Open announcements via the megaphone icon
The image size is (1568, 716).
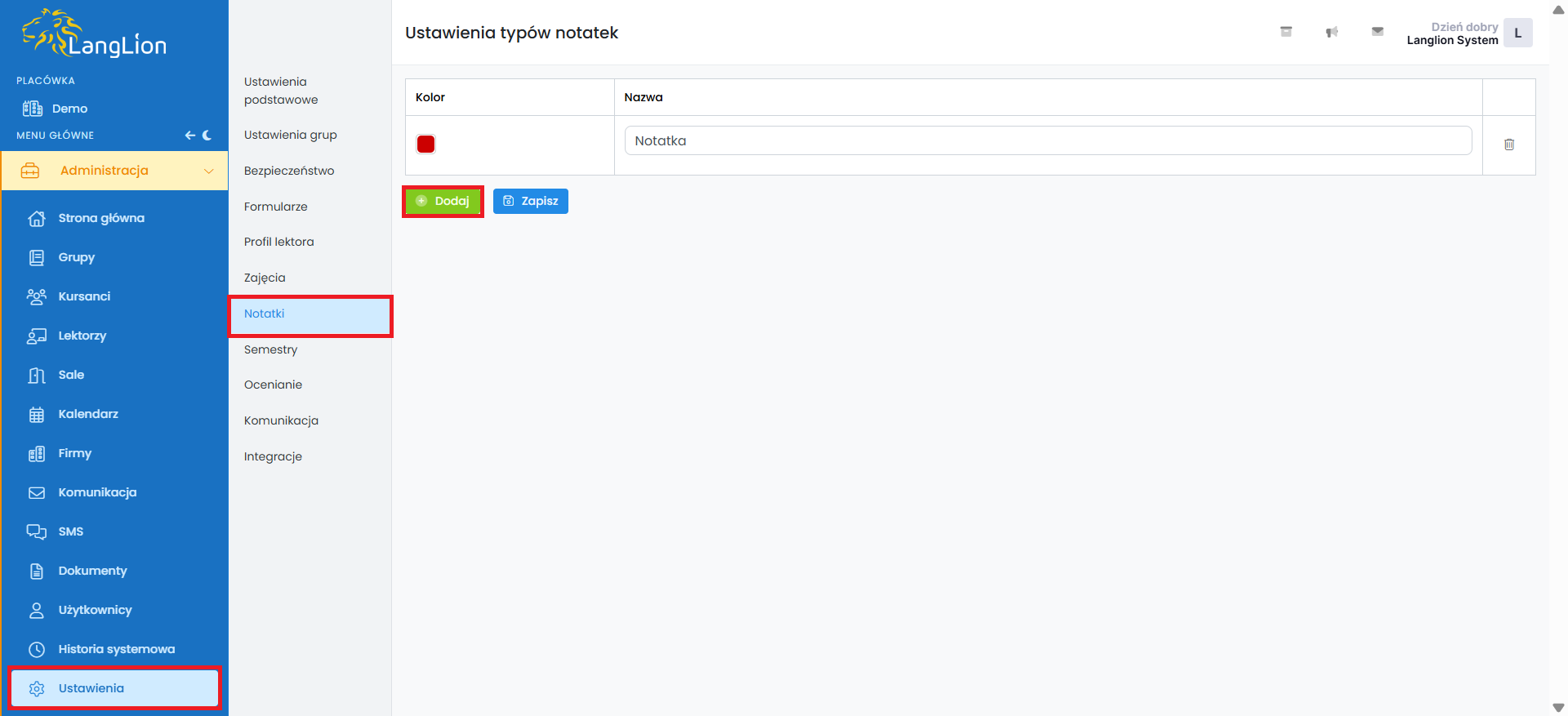coord(1331,32)
